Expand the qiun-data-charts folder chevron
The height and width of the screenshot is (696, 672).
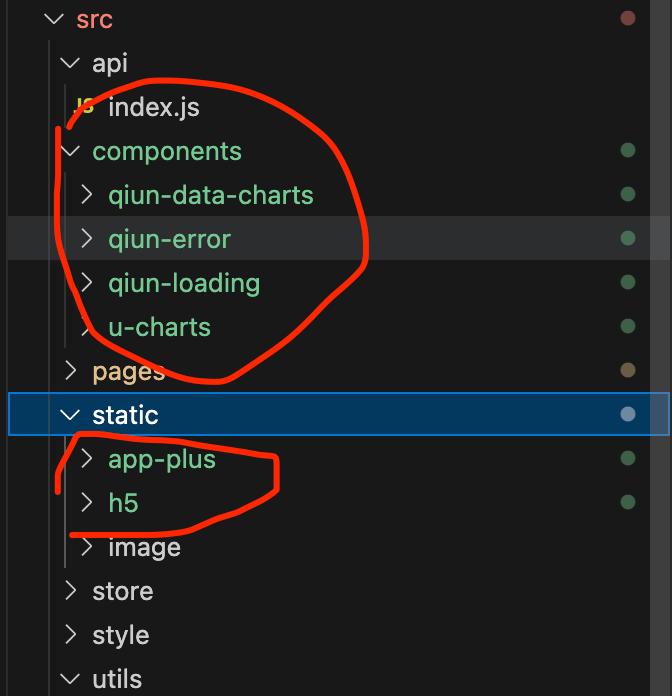pos(86,195)
